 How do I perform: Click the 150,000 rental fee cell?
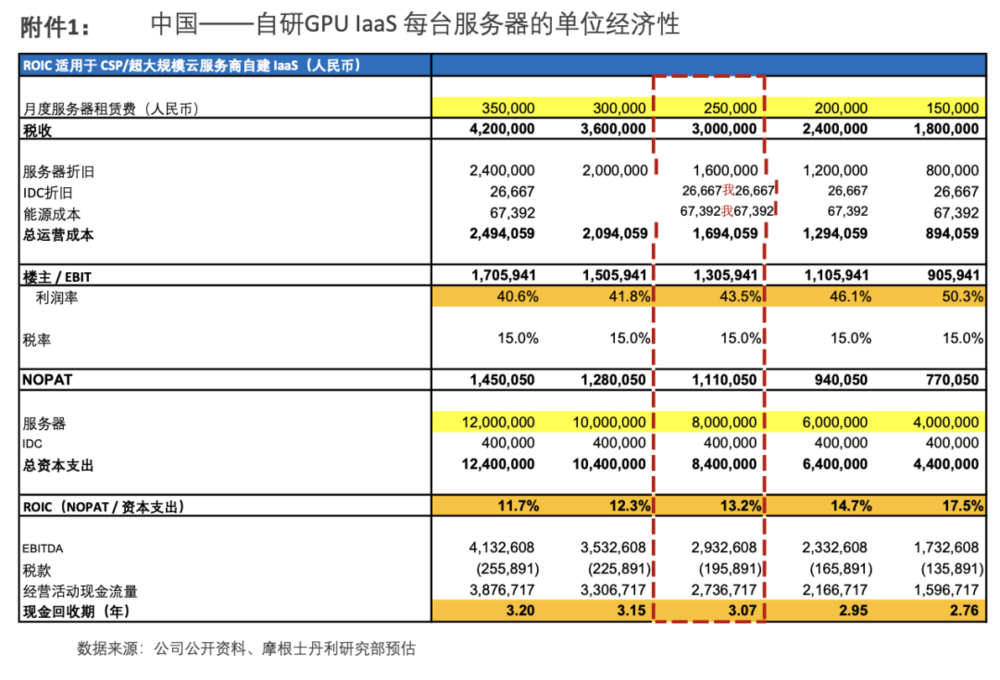point(952,108)
